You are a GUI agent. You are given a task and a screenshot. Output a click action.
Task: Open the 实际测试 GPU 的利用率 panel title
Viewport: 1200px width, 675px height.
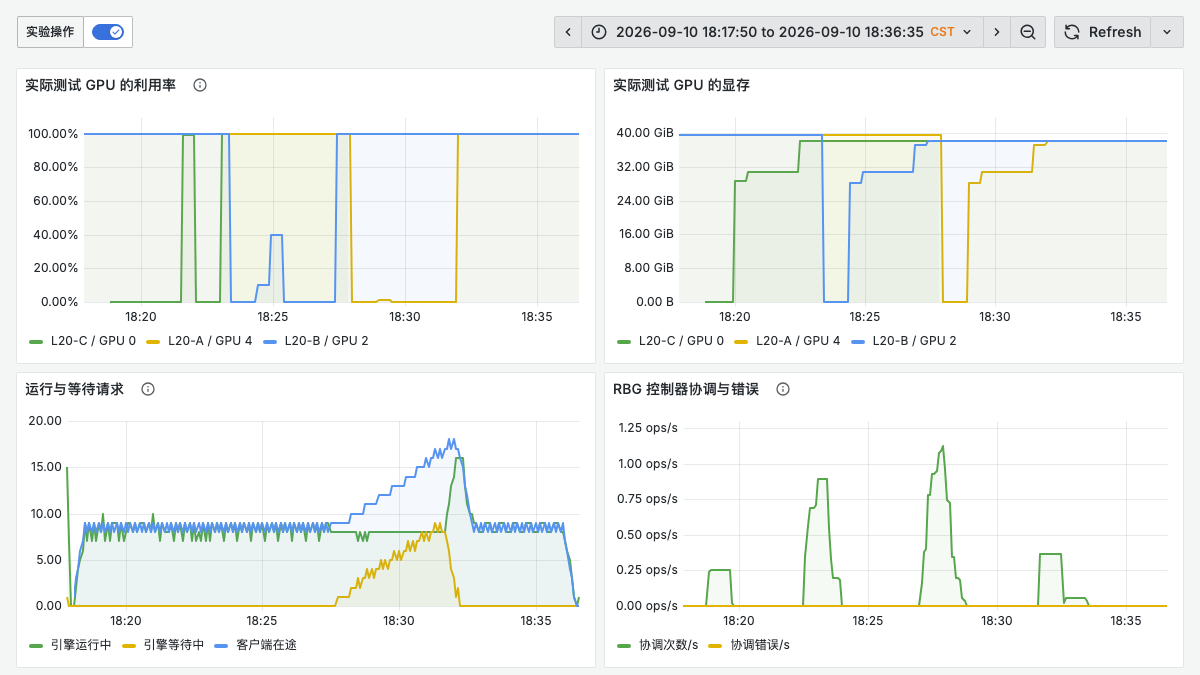[x=100, y=85]
